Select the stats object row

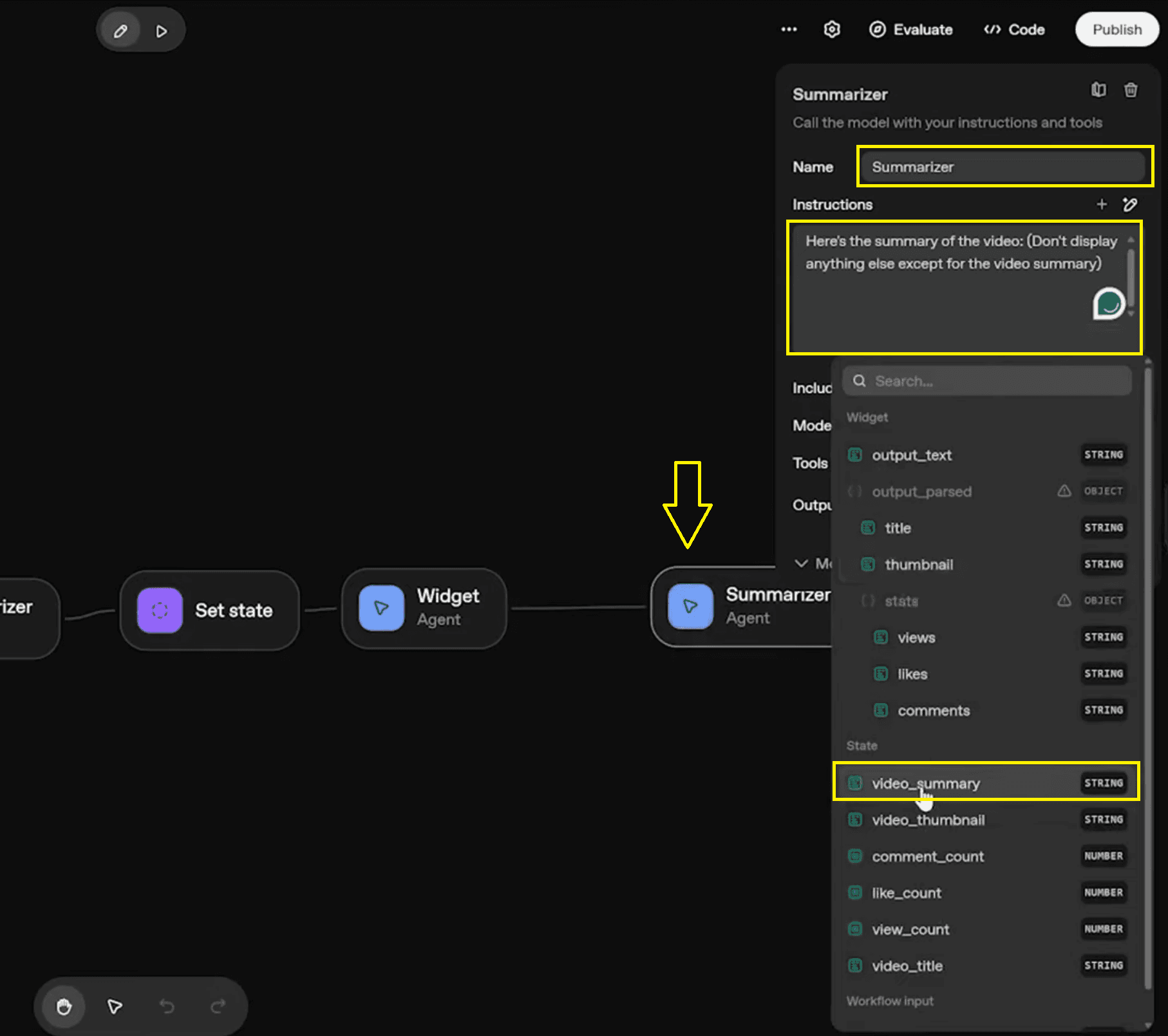tap(986, 601)
